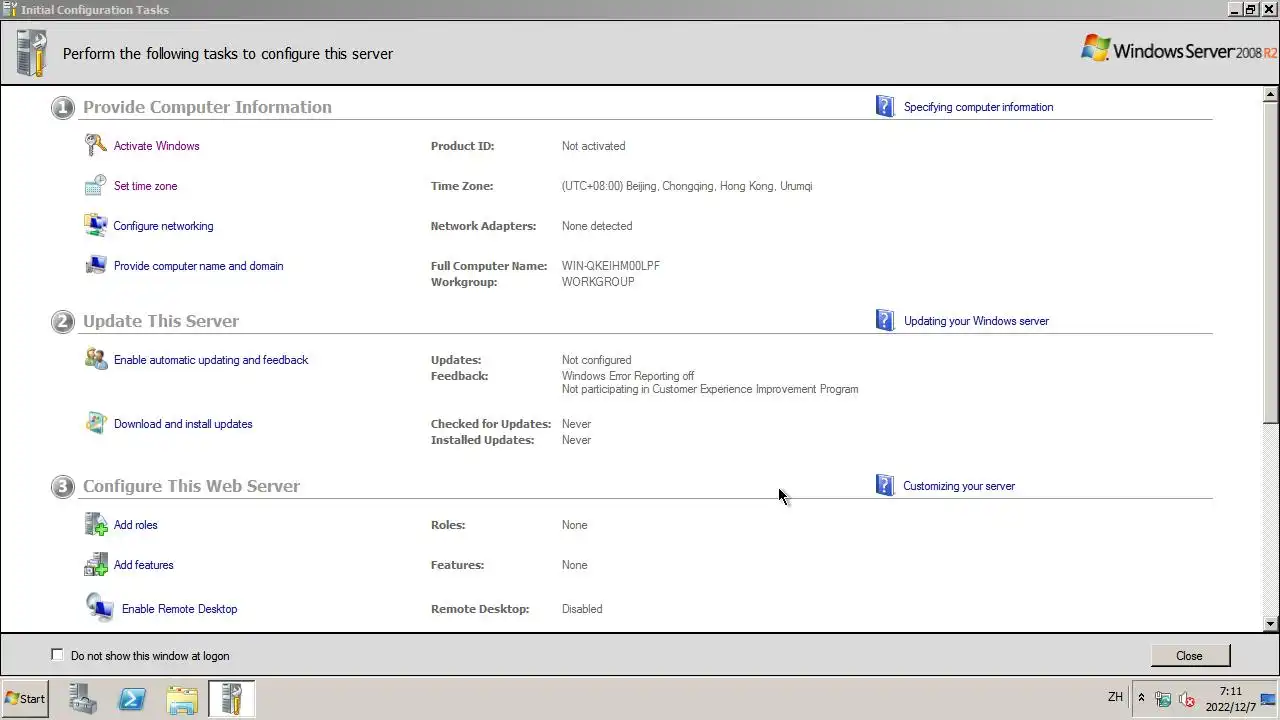Open Specifying computer information help link
The width and height of the screenshot is (1280, 720).
point(979,107)
